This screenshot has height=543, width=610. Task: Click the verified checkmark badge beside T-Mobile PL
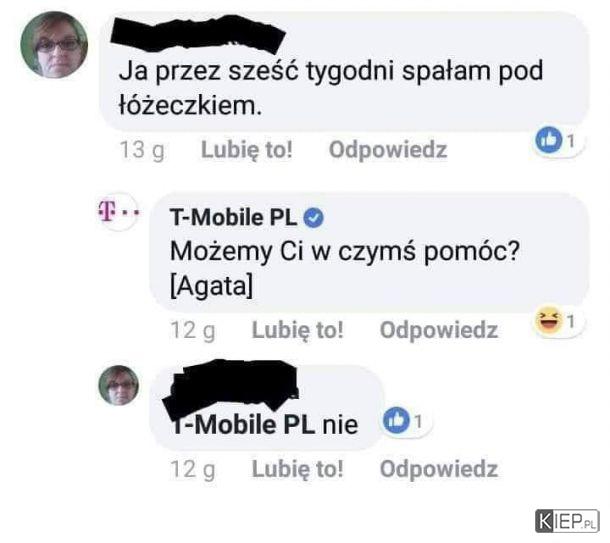(314, 217)
